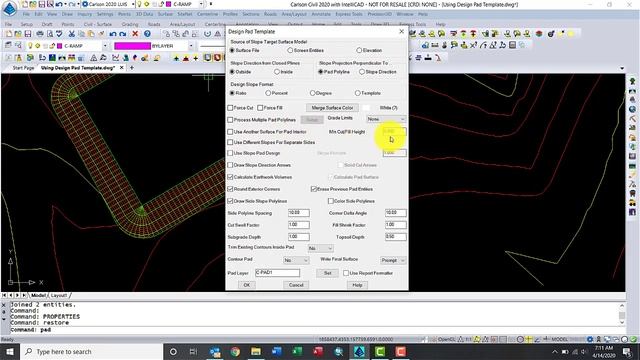640x360 pixels.
Task: Click the Save disk icon in toolbar
Action: (27, 34)
